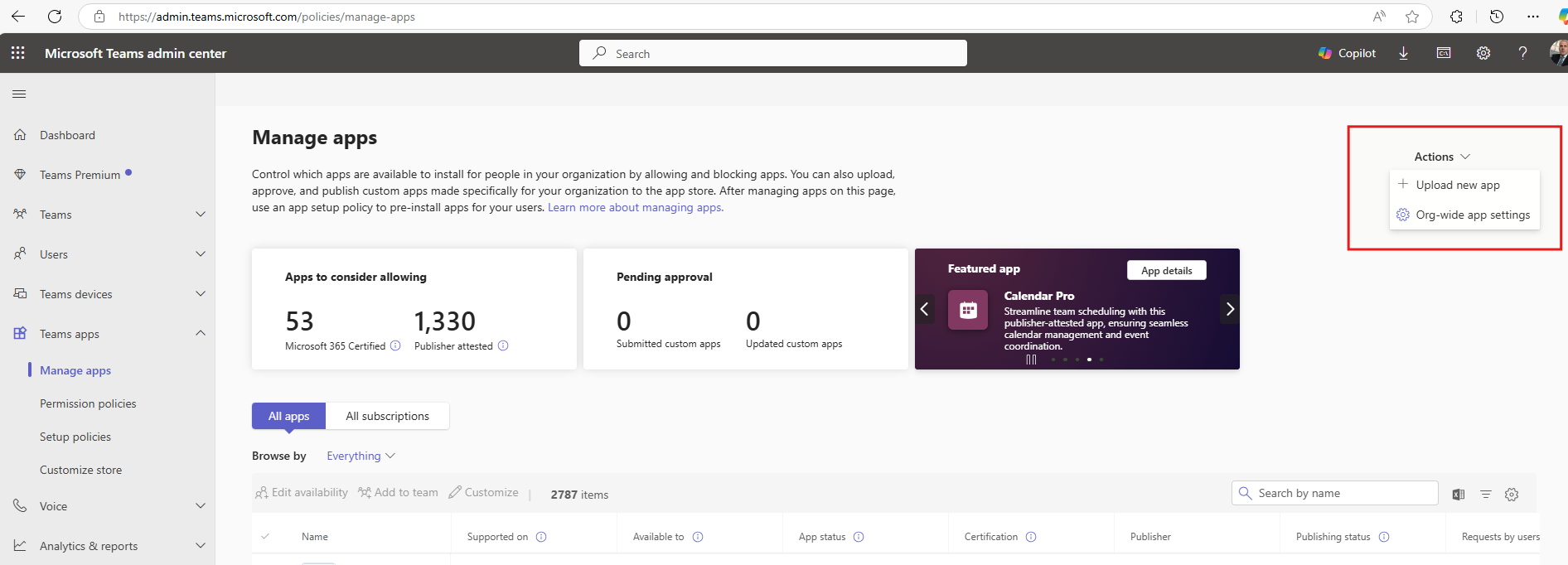Select Upload new app menu item
Image resolution: width=1568 pixels, height=565 pixels.
click(1457, 186)
